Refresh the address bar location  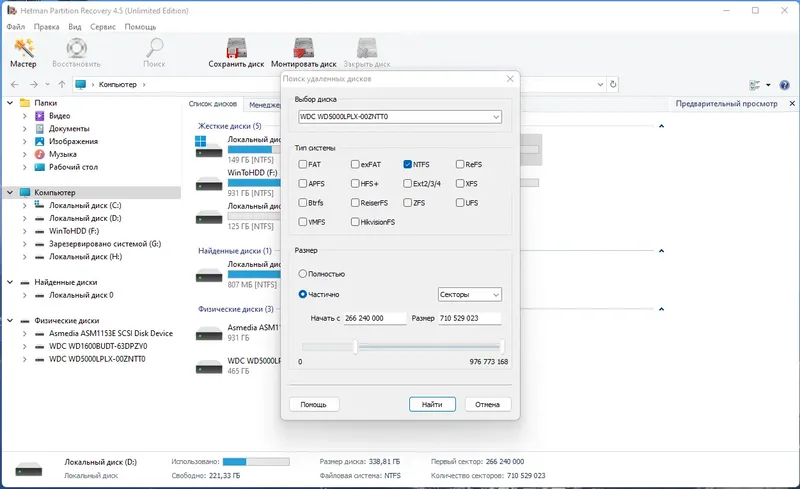coord(613,84)
